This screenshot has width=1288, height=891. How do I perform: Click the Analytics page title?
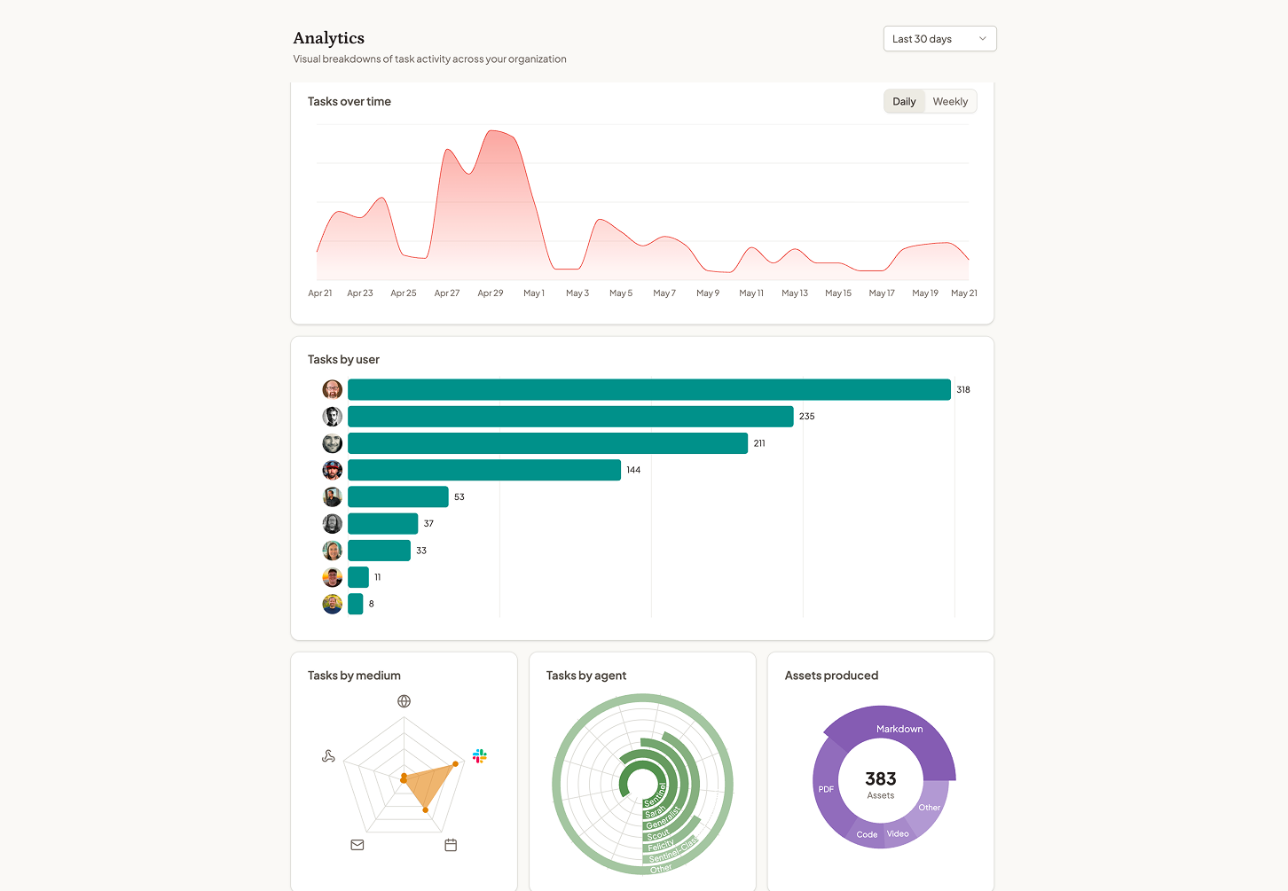[x=328, y=38]
